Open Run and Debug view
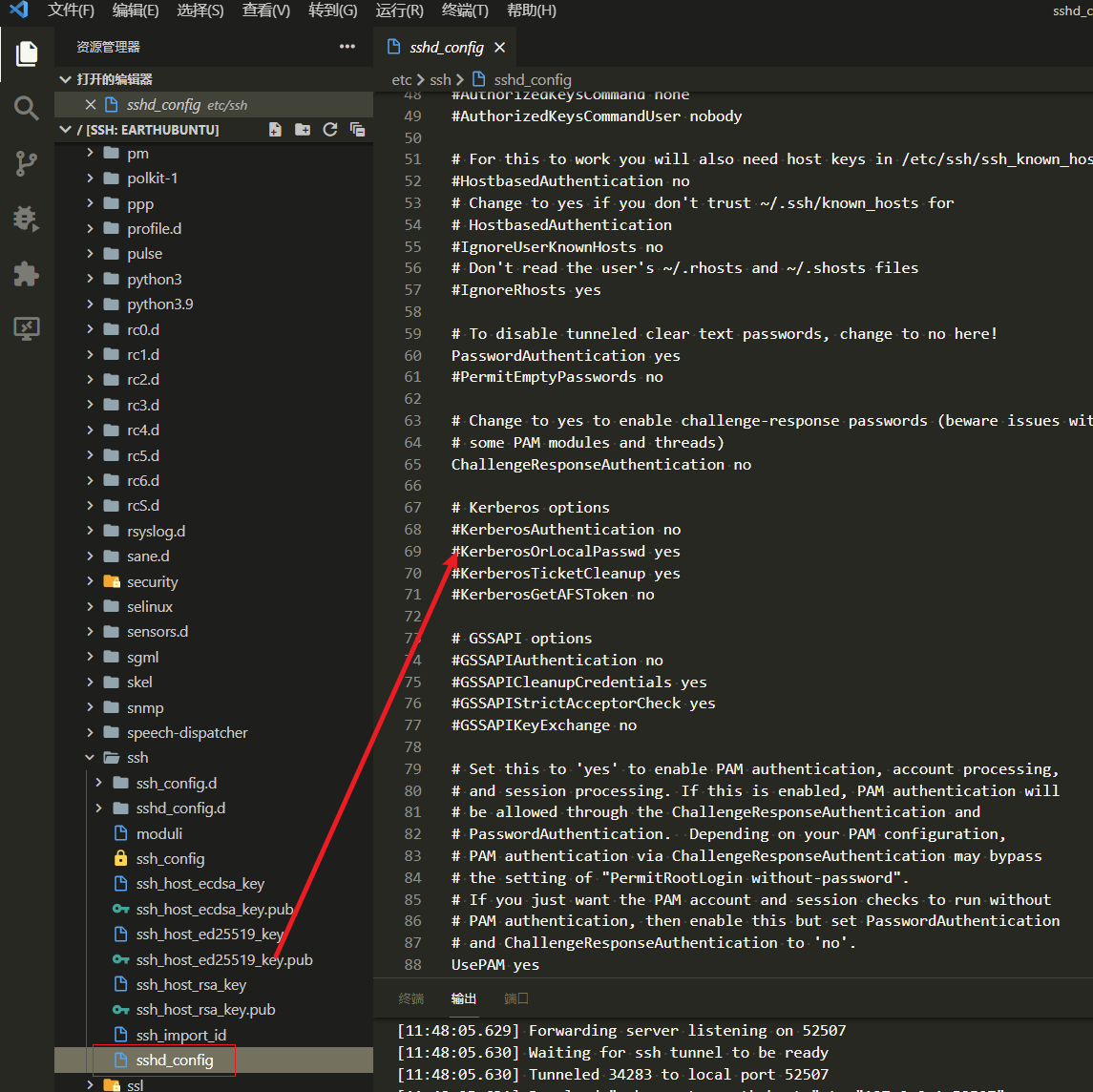This screenshot has height=1092, width=1093. point(27,219)
